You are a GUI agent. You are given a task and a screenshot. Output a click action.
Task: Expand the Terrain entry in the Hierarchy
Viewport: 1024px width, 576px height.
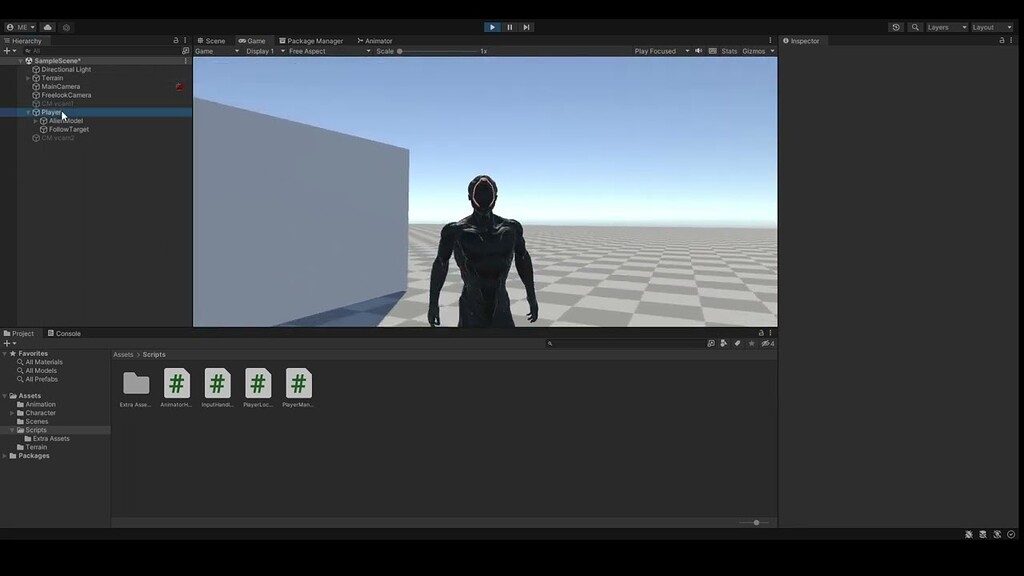coord(27,78)
